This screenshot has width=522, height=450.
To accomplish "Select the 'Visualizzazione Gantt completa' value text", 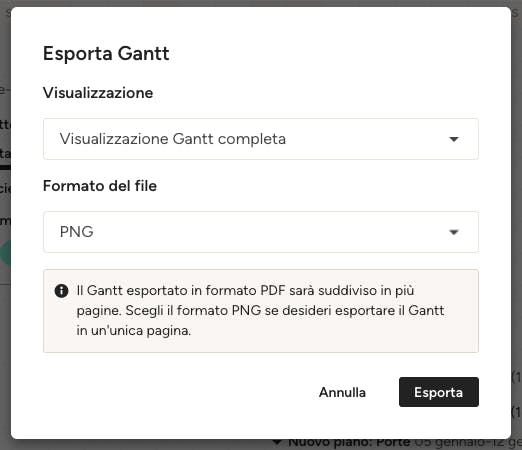I will [x=173, y=139].
